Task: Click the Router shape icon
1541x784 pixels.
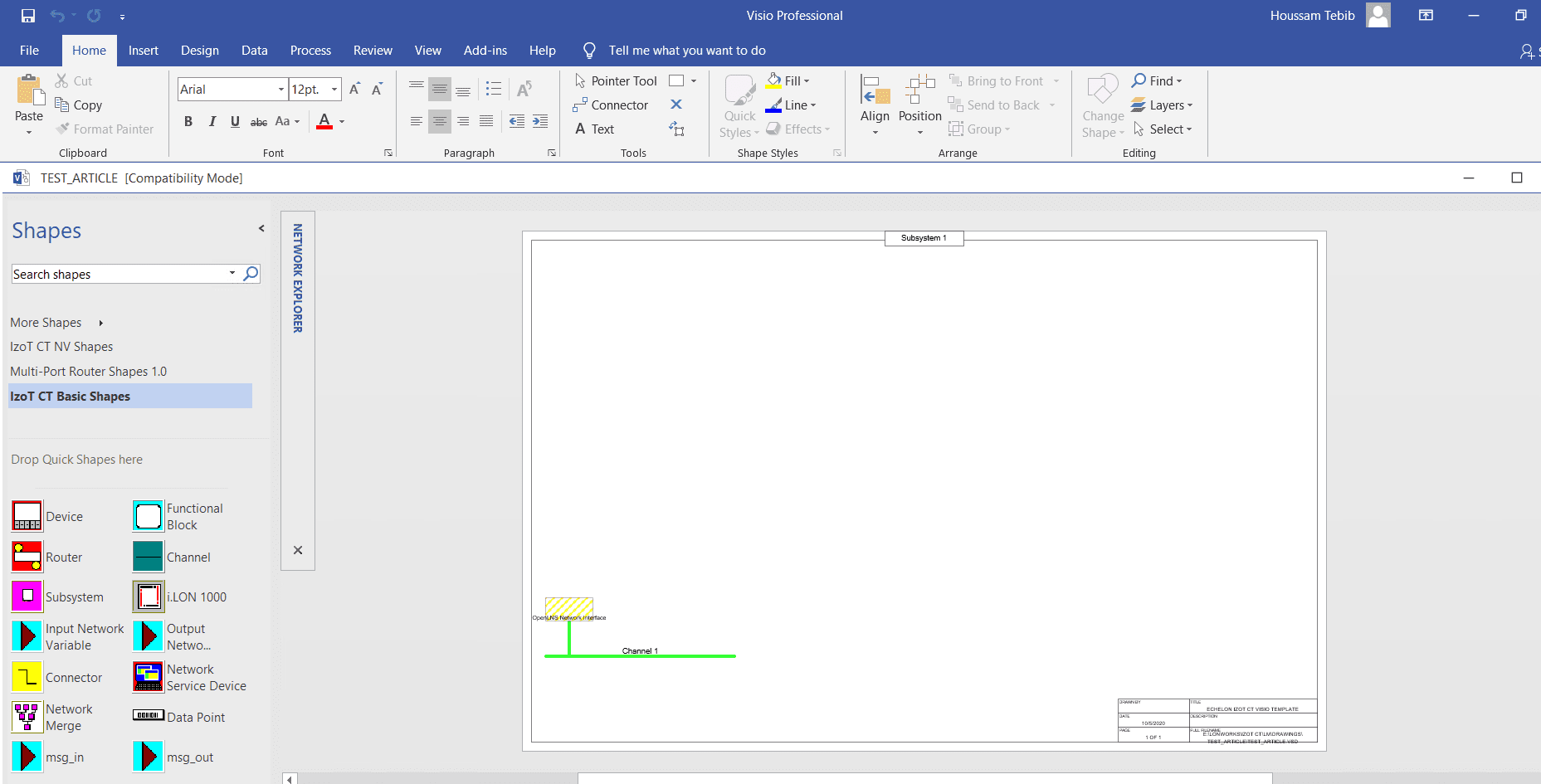Action: coord(27,557)
